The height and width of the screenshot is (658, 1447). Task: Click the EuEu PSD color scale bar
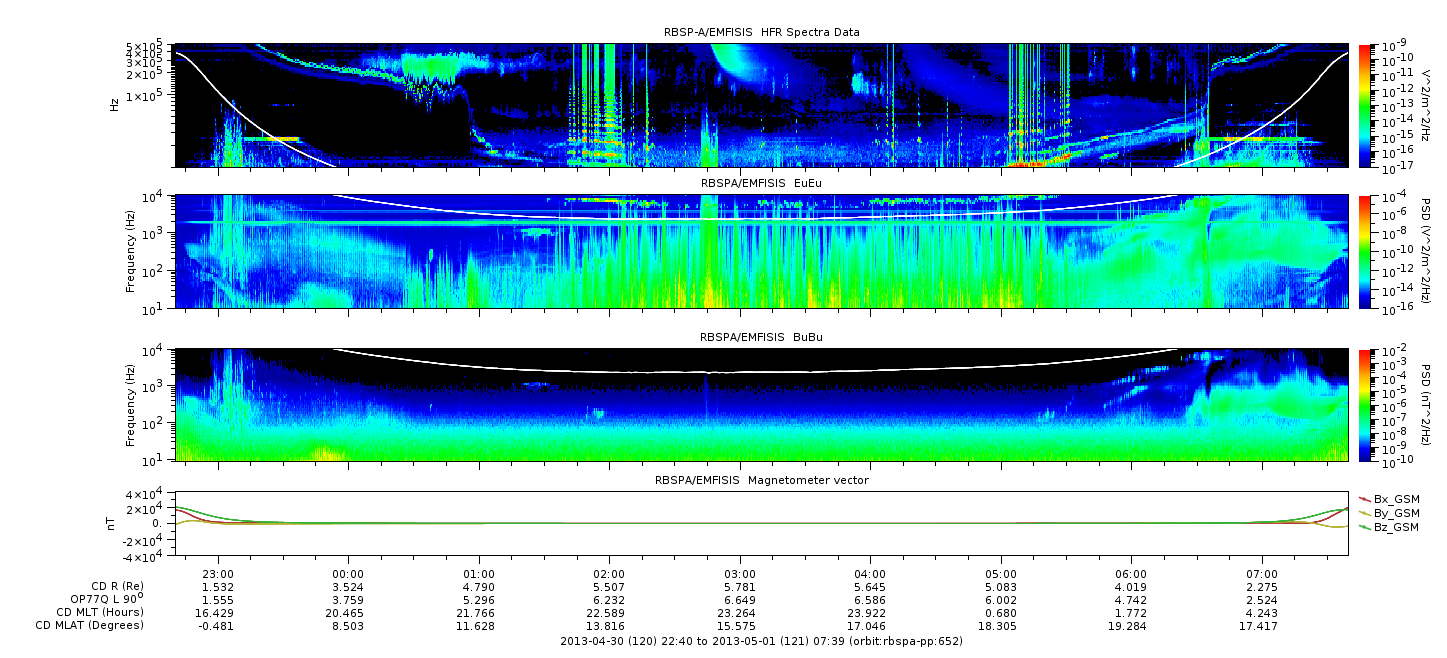click(1366, 252)
